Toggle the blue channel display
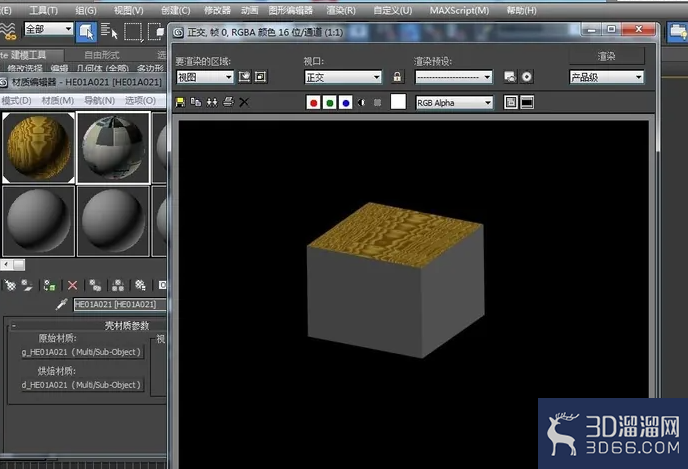The height and width of the screenshot is (469, 688). pyautogui.click(x=346, y=103)
